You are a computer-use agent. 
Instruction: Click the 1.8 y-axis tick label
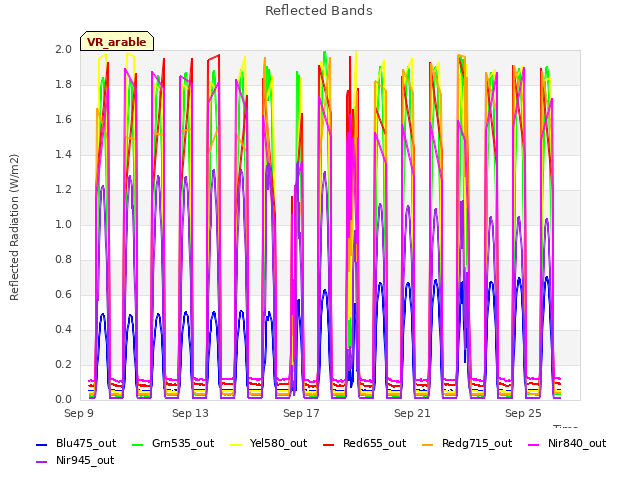[64, 84]
